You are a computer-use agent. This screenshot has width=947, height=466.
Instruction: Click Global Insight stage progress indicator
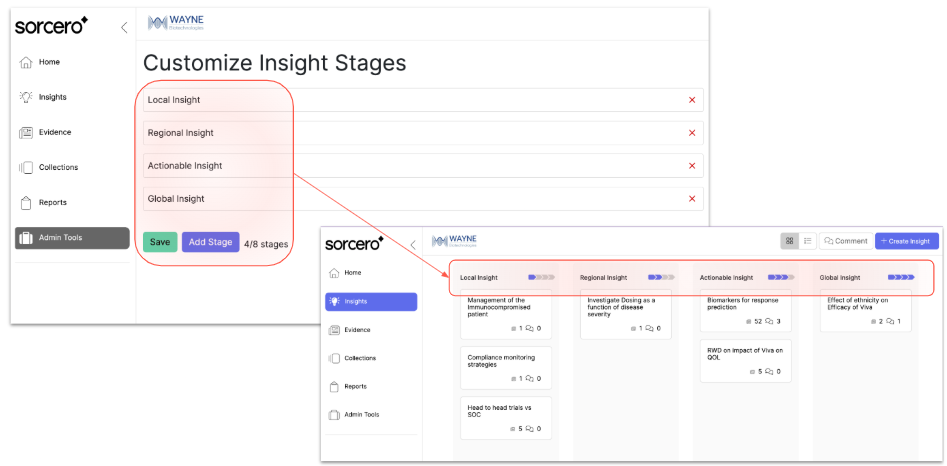(901, 277)
